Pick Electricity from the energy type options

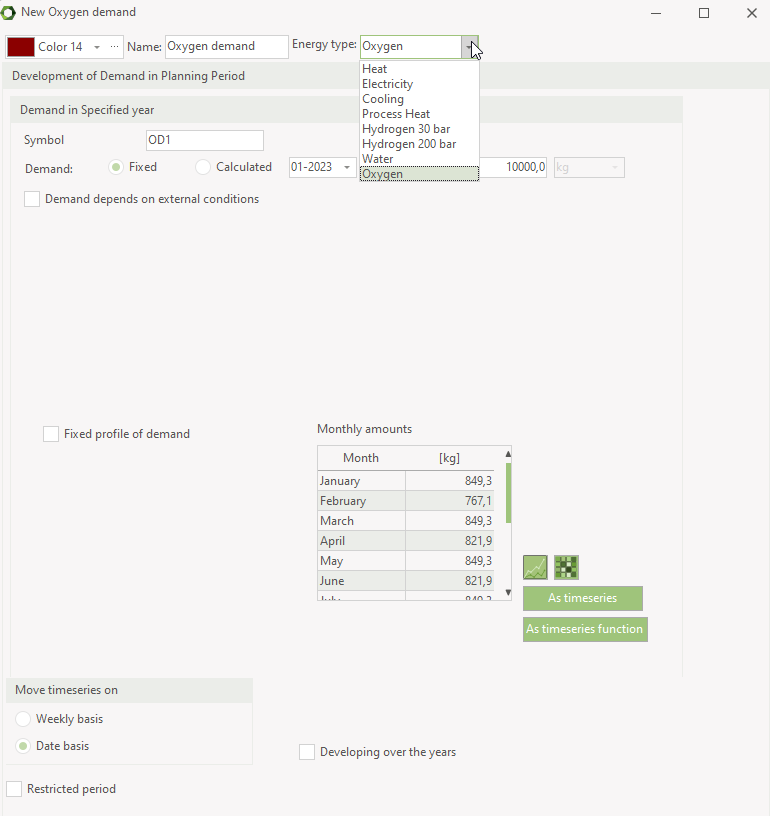387,84
